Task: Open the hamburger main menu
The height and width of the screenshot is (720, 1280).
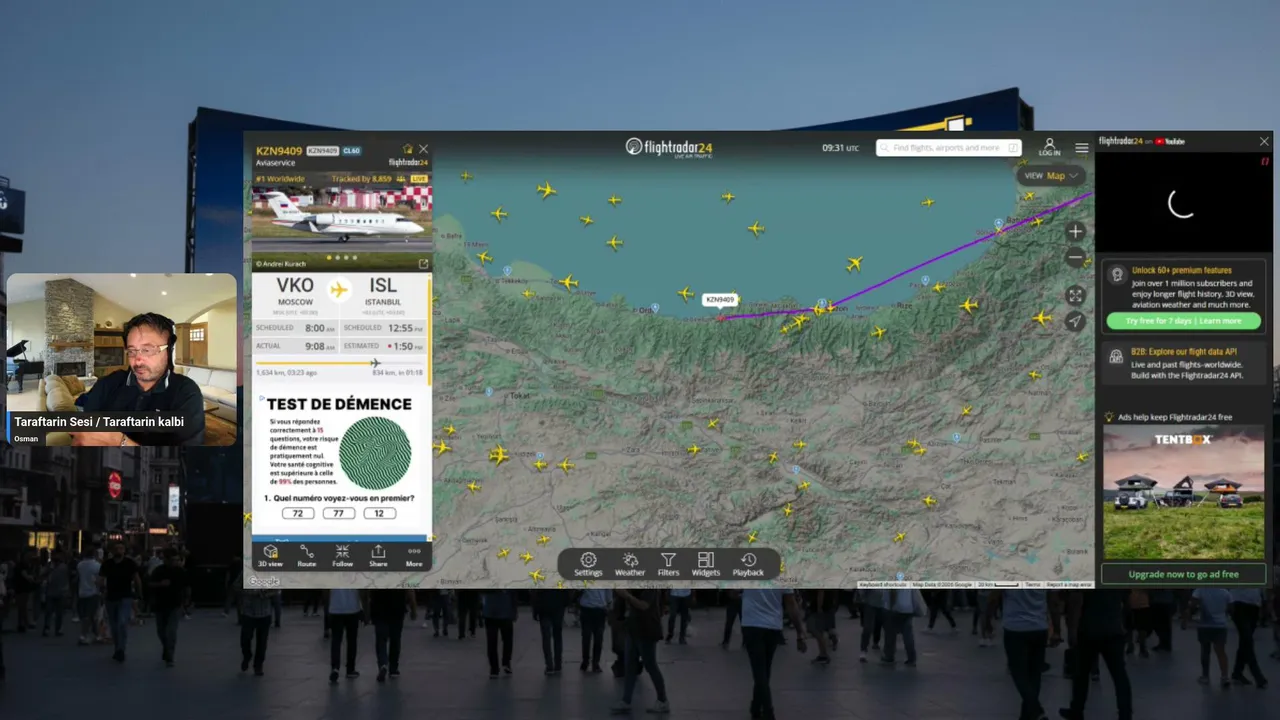Action: [1081, 148]
